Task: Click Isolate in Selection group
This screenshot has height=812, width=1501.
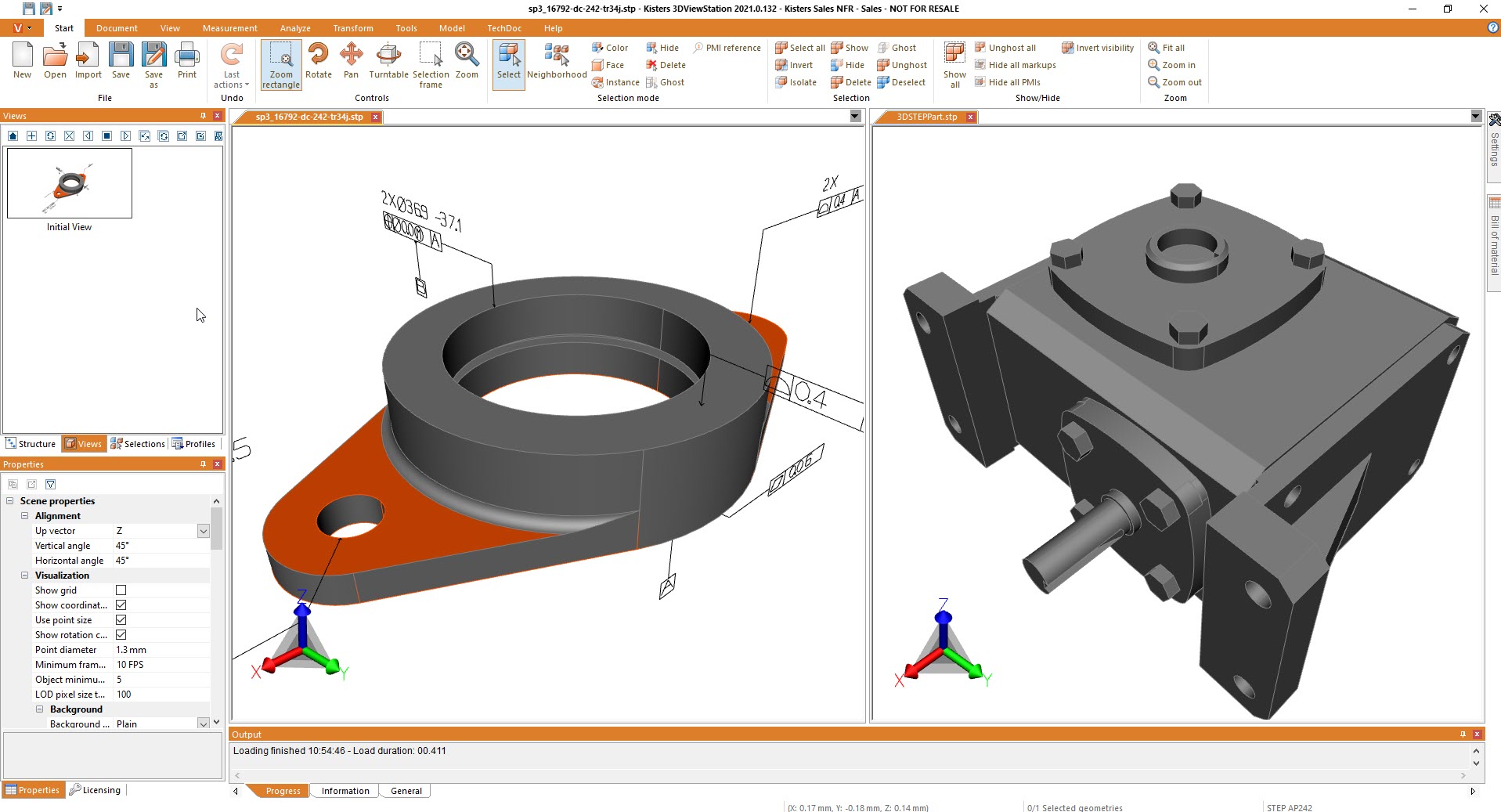Action: pyautogui.click(x=796, y=82)
